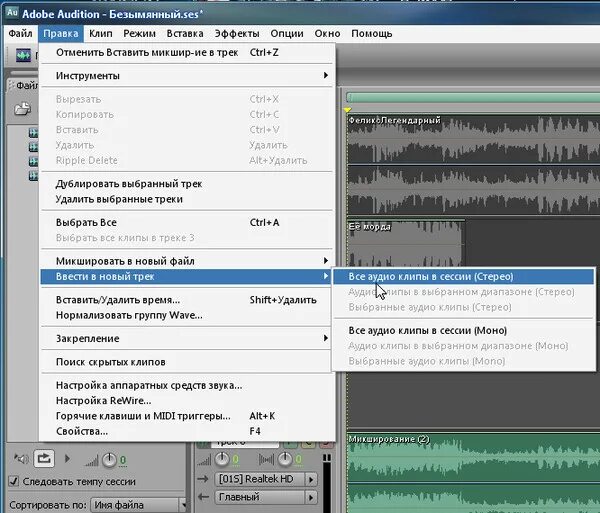
Task: Select the 'ФеликсЛегендарный' audio clip
Action: 473,164
